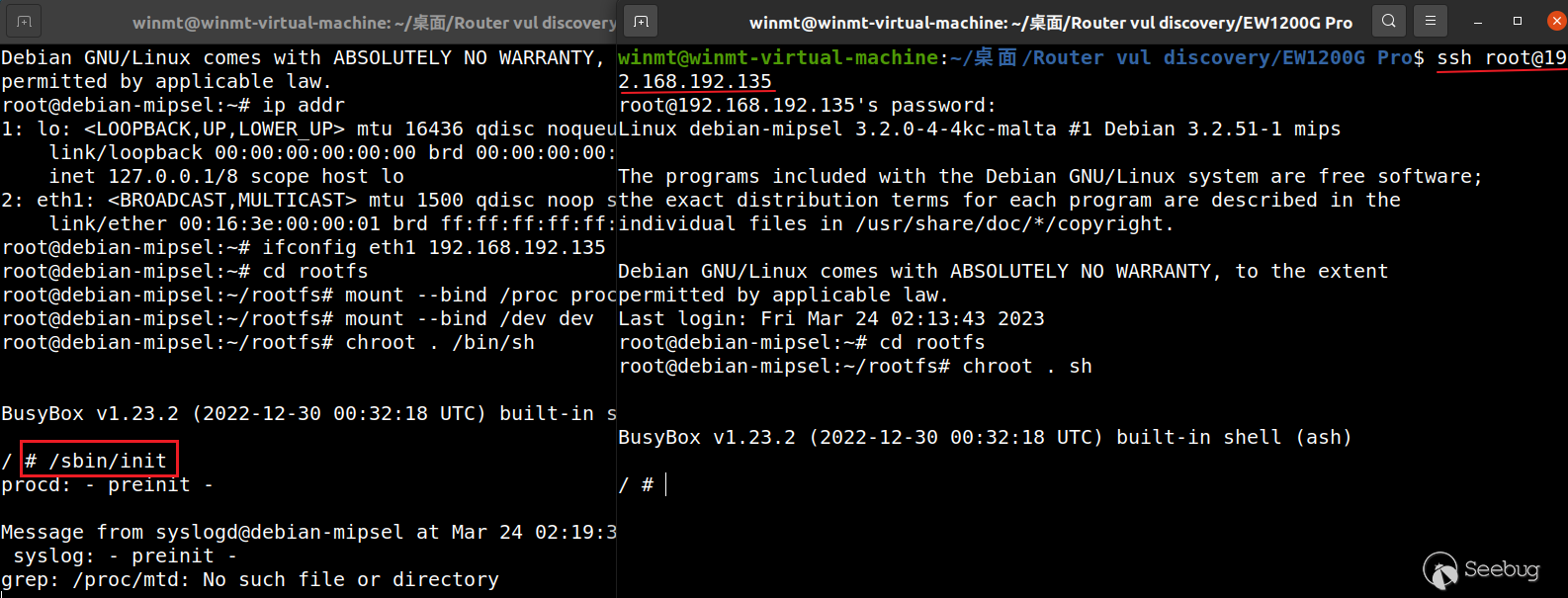Click the right terminal's shell prompt cursor
The width and height of the screenshot is (1568, 598).
(x=666, y=484)
